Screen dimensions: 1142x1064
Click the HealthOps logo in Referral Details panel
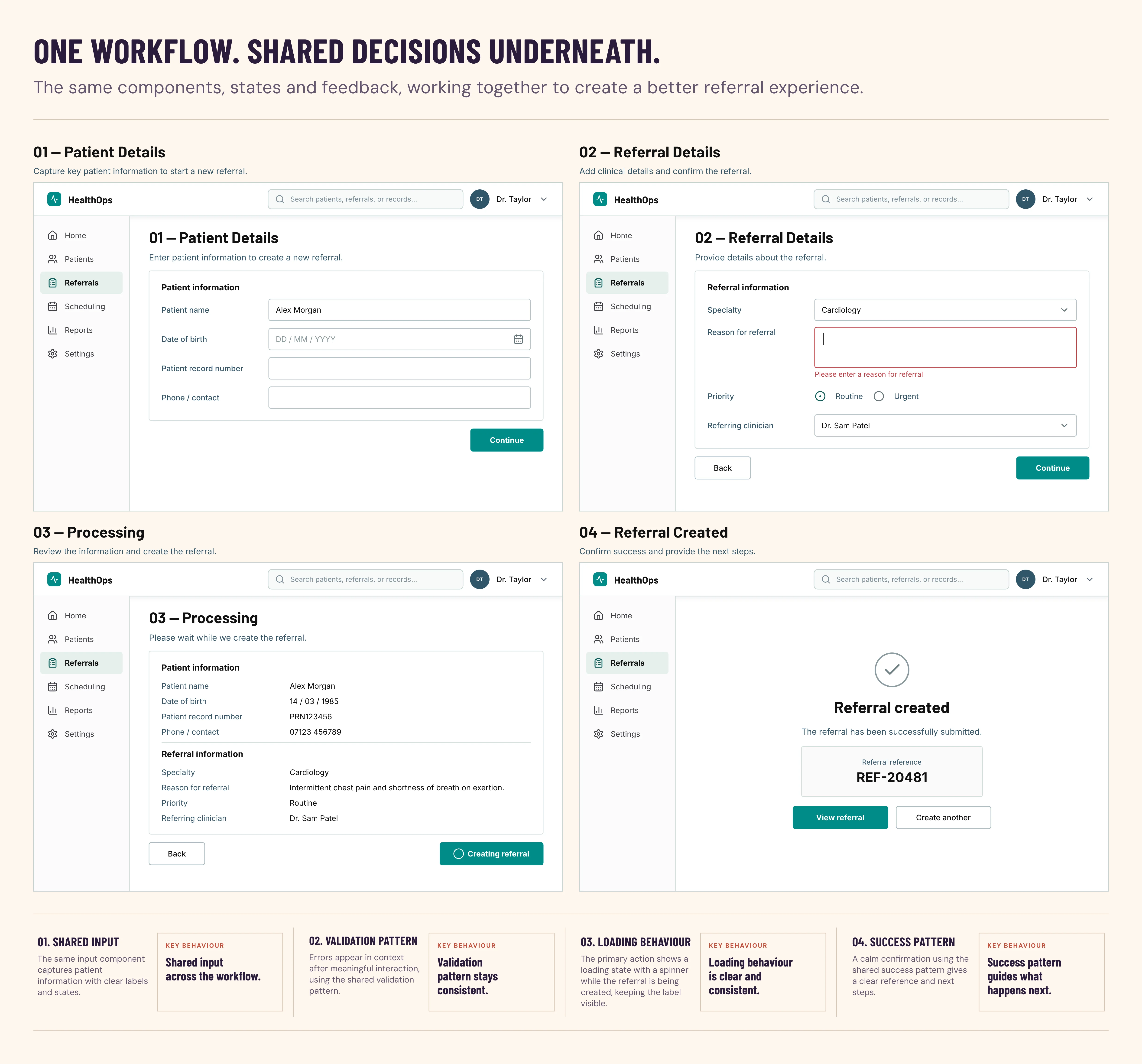pyautogui.click(x=600, y=199)
